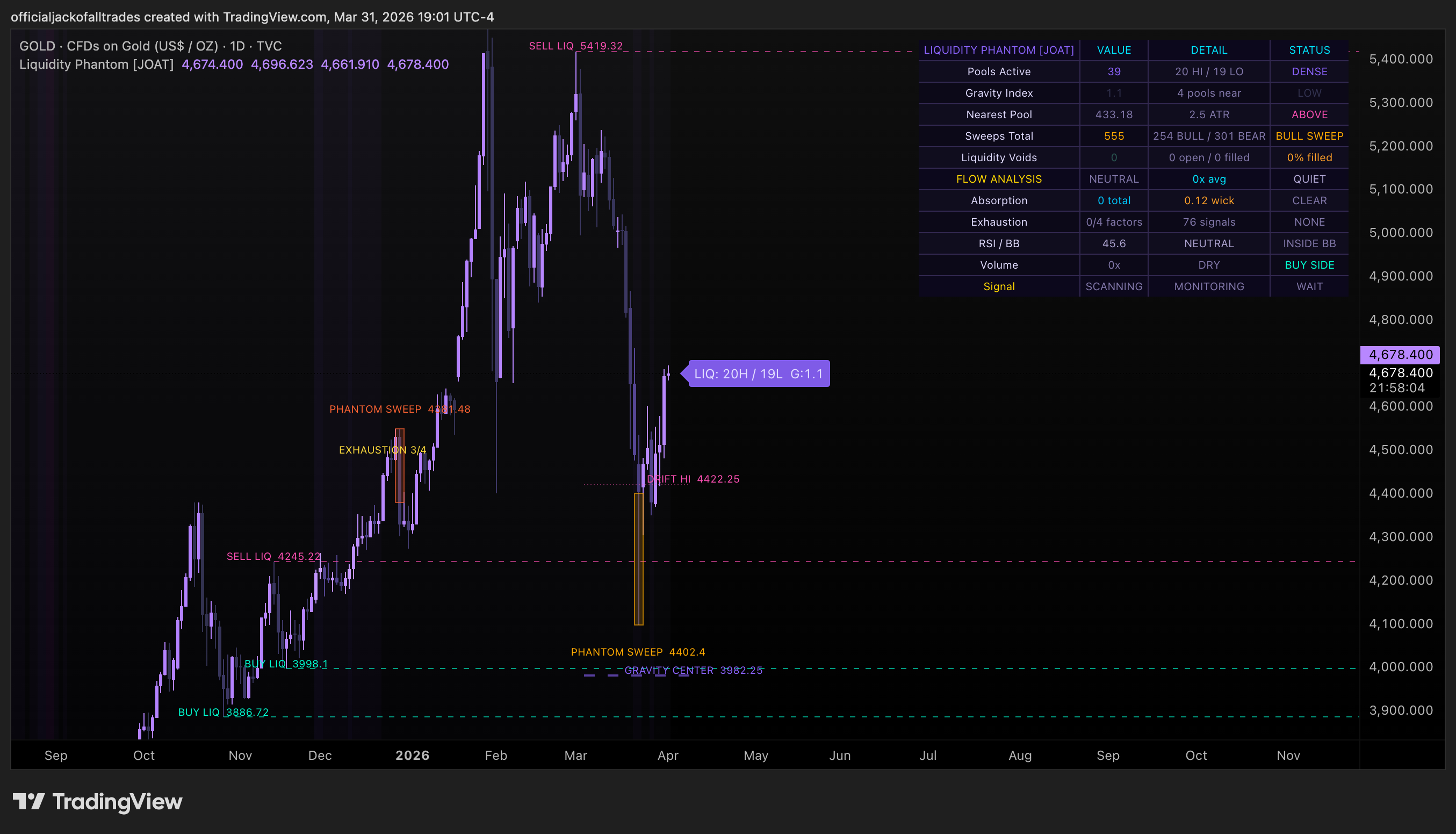
Task: Click the 254 BULL / 301 BEAR cell
Action: pyautogui.click(x=1209, y=136)
